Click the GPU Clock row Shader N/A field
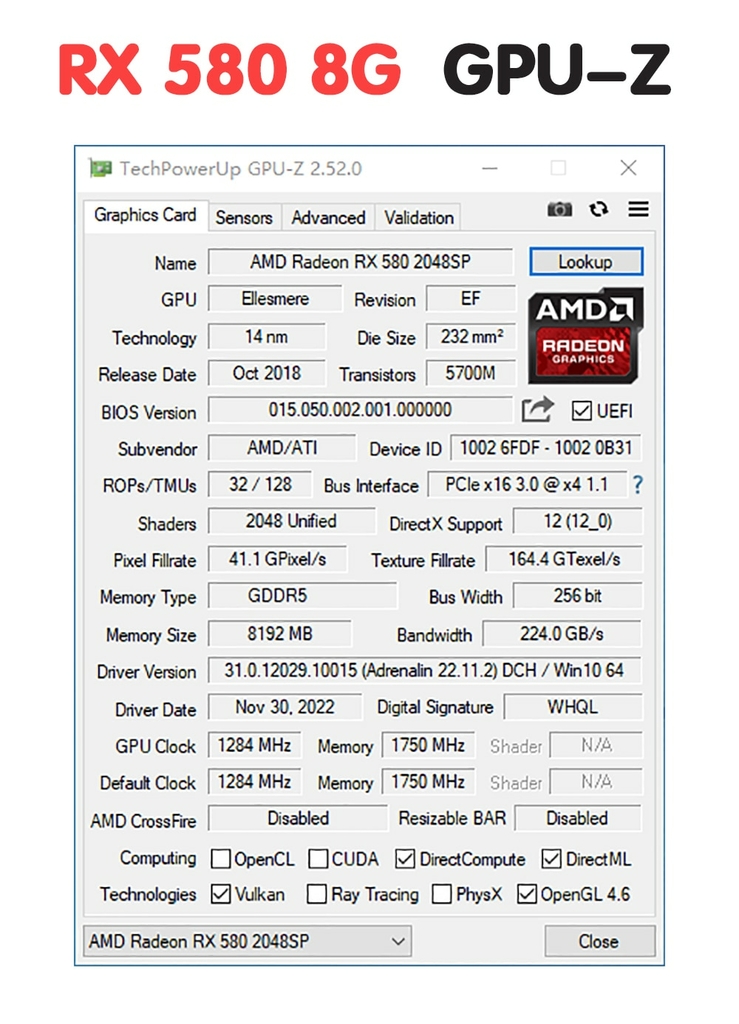The image size is (739, 1024). pyautogui.click(x=597, y=745)
